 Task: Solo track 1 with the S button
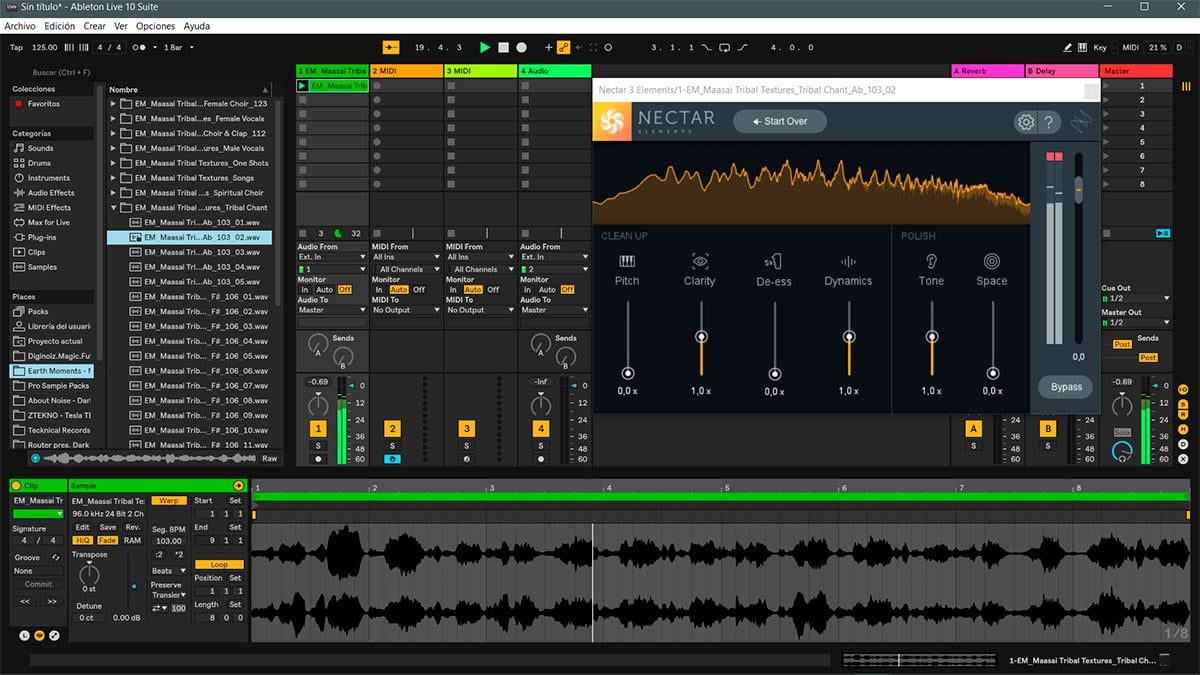[x=318, y=445]
